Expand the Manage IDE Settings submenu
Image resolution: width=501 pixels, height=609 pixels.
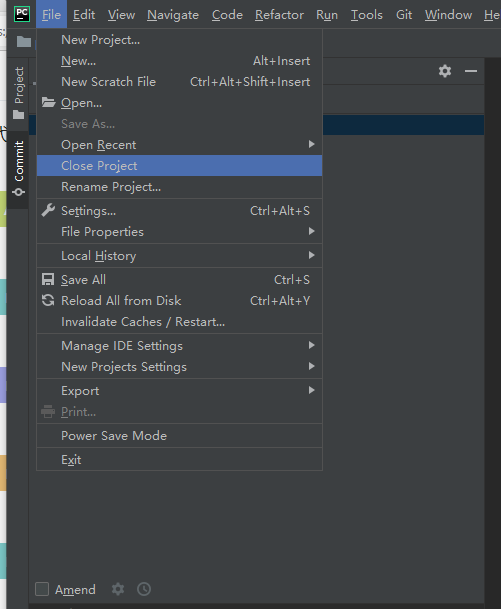point(179,346)
